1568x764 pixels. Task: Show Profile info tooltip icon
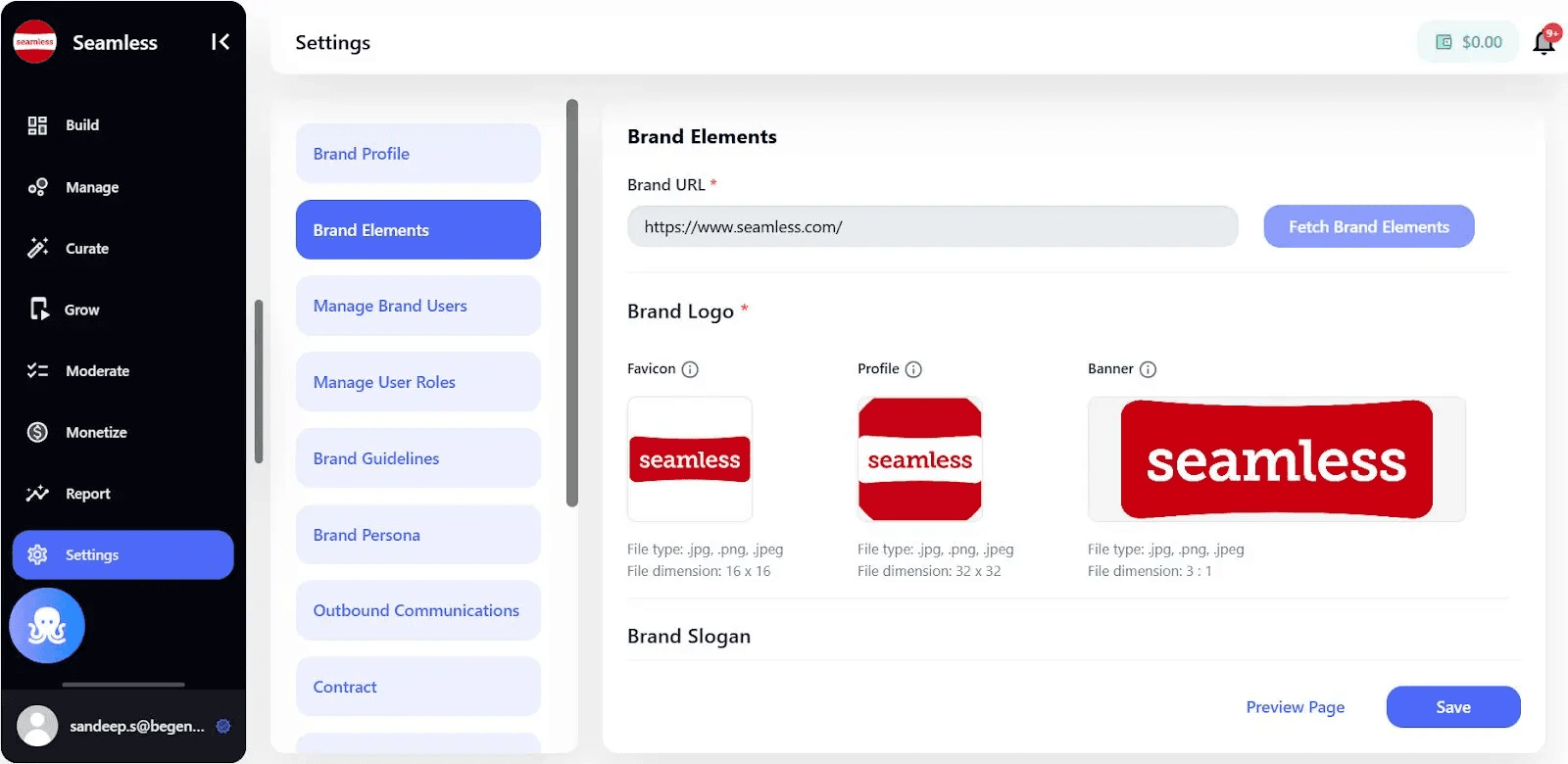(913, 369)
